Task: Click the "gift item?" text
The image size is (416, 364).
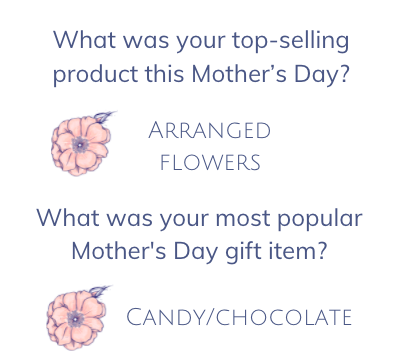Action: pos(276,252)
